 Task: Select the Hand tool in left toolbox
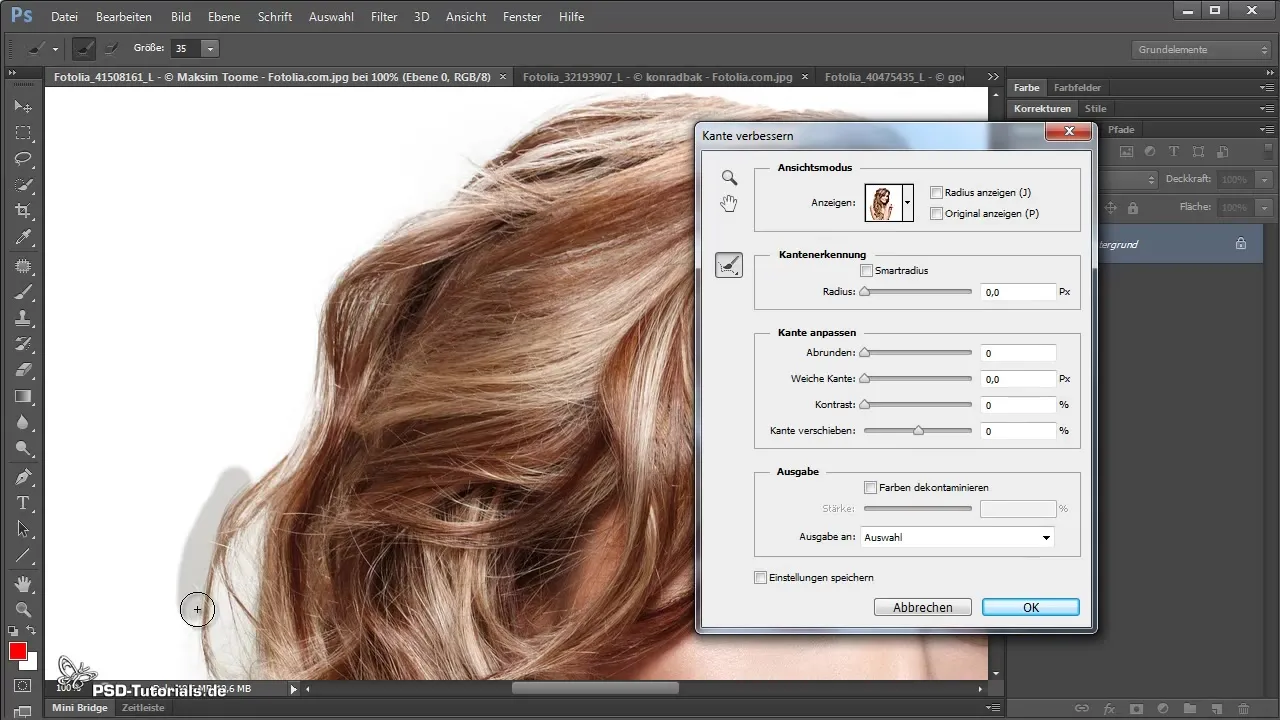[x=23, y=583]
